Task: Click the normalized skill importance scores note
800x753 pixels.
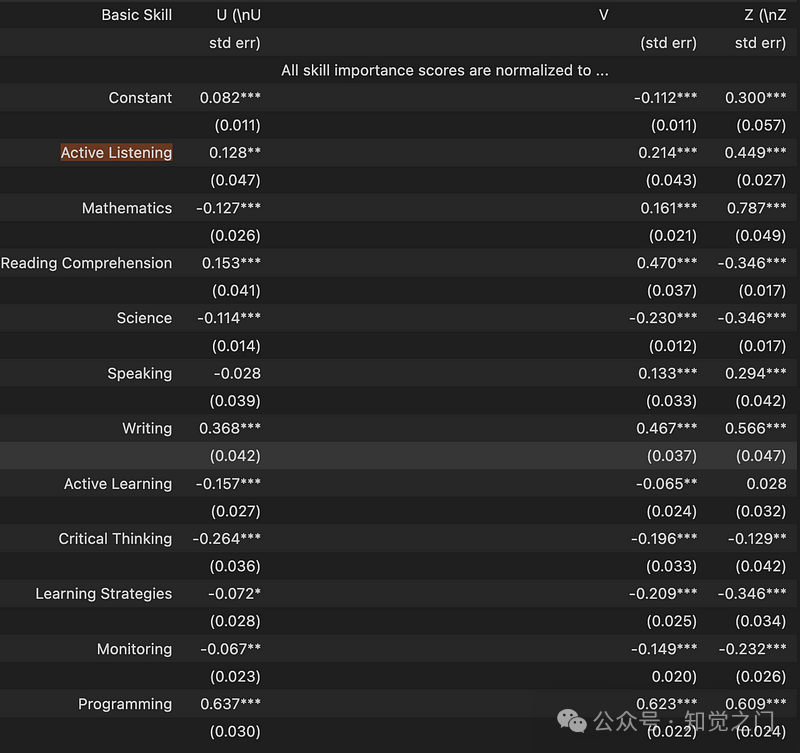Action: point(444,70)
